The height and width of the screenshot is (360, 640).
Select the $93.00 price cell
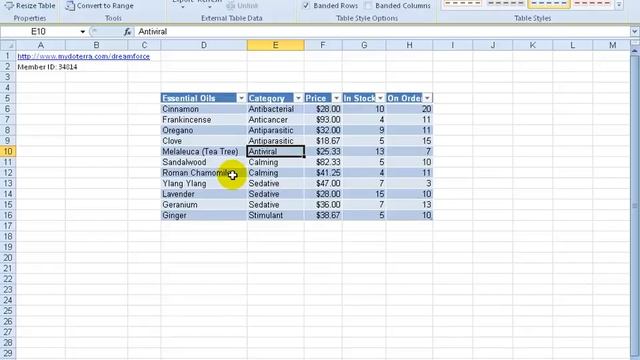click(x=323, y=120)
